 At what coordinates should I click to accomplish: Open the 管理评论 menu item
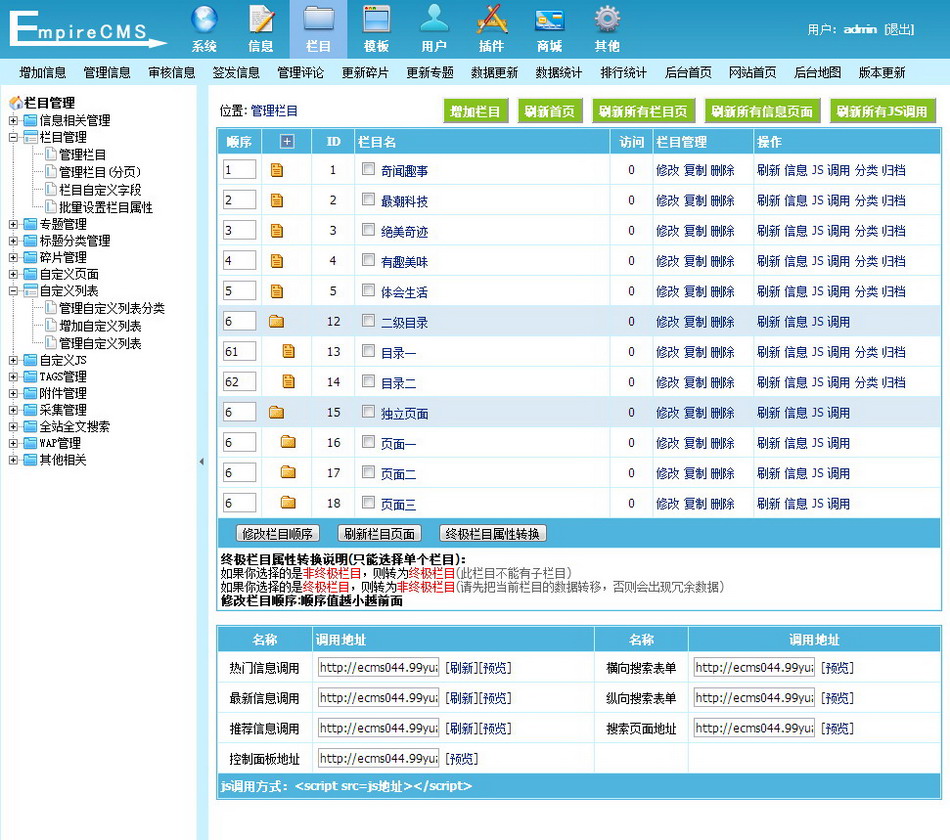301,73
